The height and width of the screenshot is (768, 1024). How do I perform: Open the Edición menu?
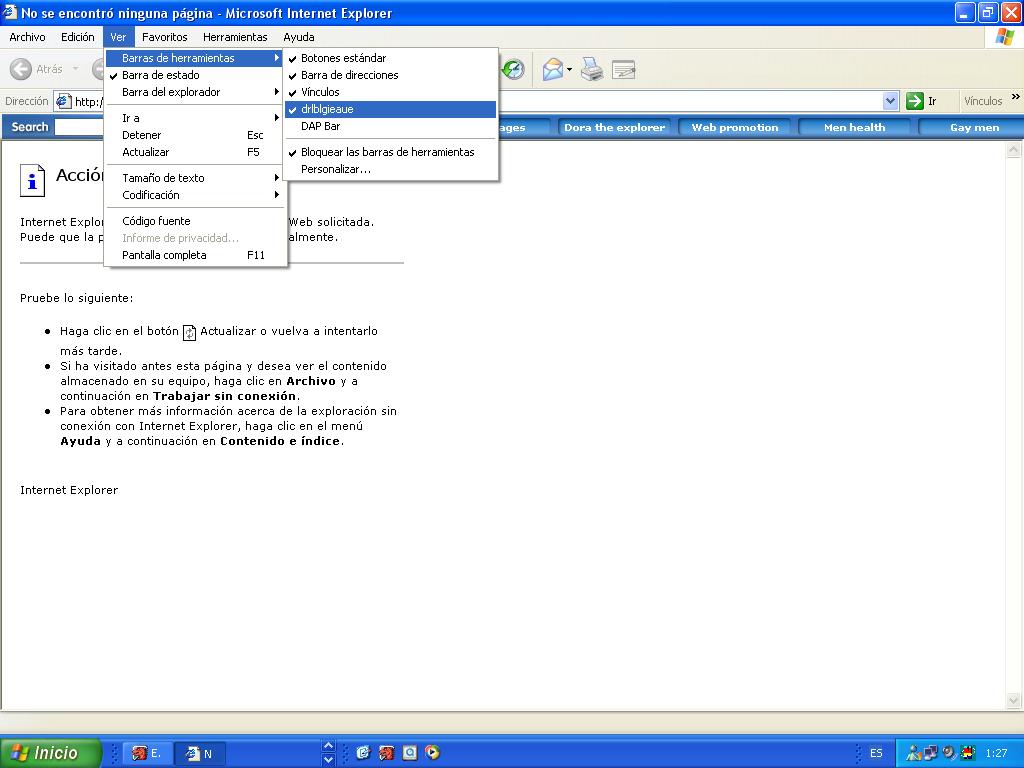click(x=78, y=37)
